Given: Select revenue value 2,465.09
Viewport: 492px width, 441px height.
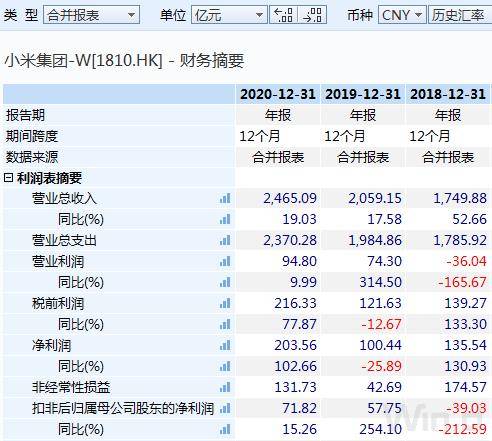Looking at the screenshot, I should (290, 198).
